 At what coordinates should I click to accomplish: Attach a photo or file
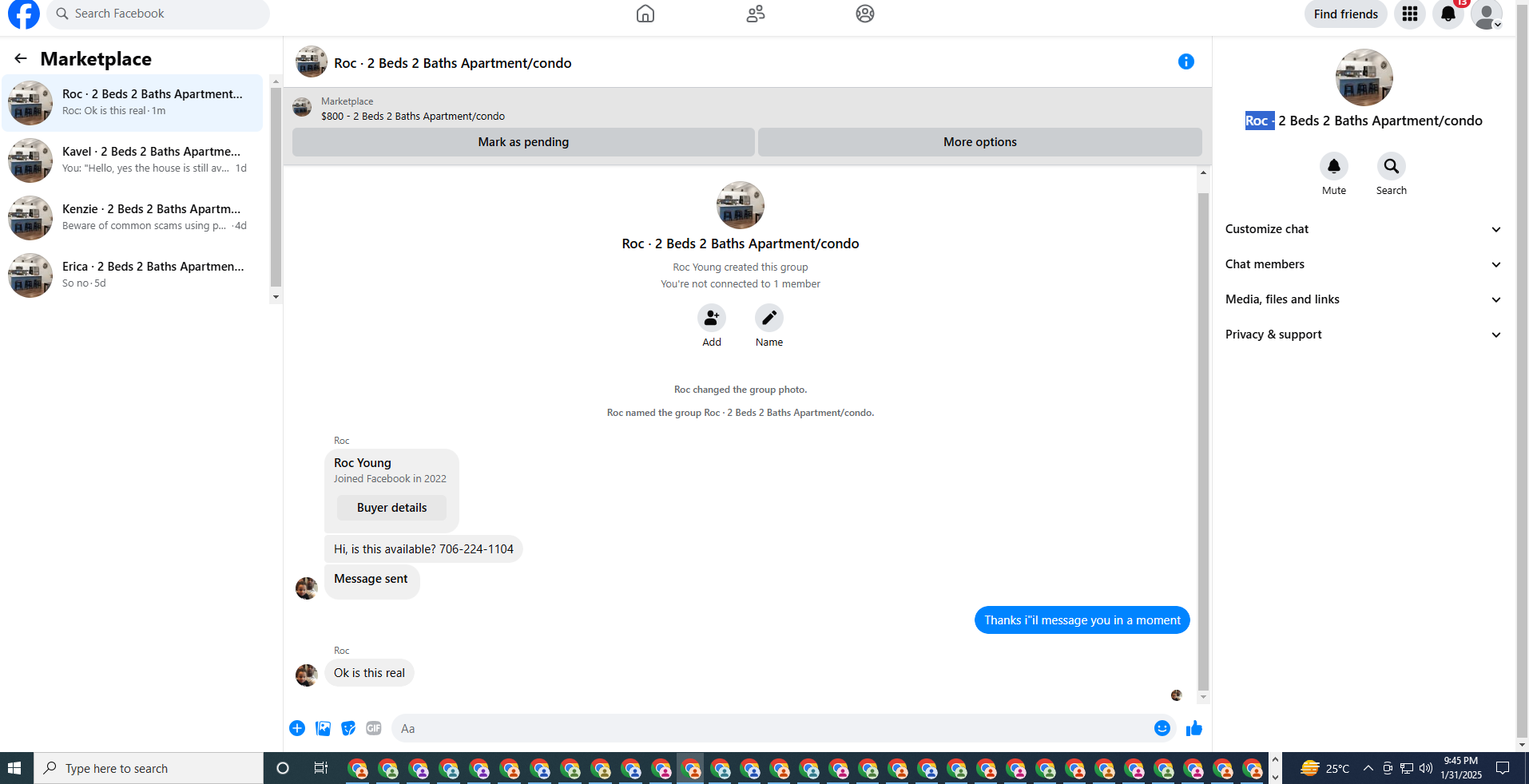click(323, 728)
